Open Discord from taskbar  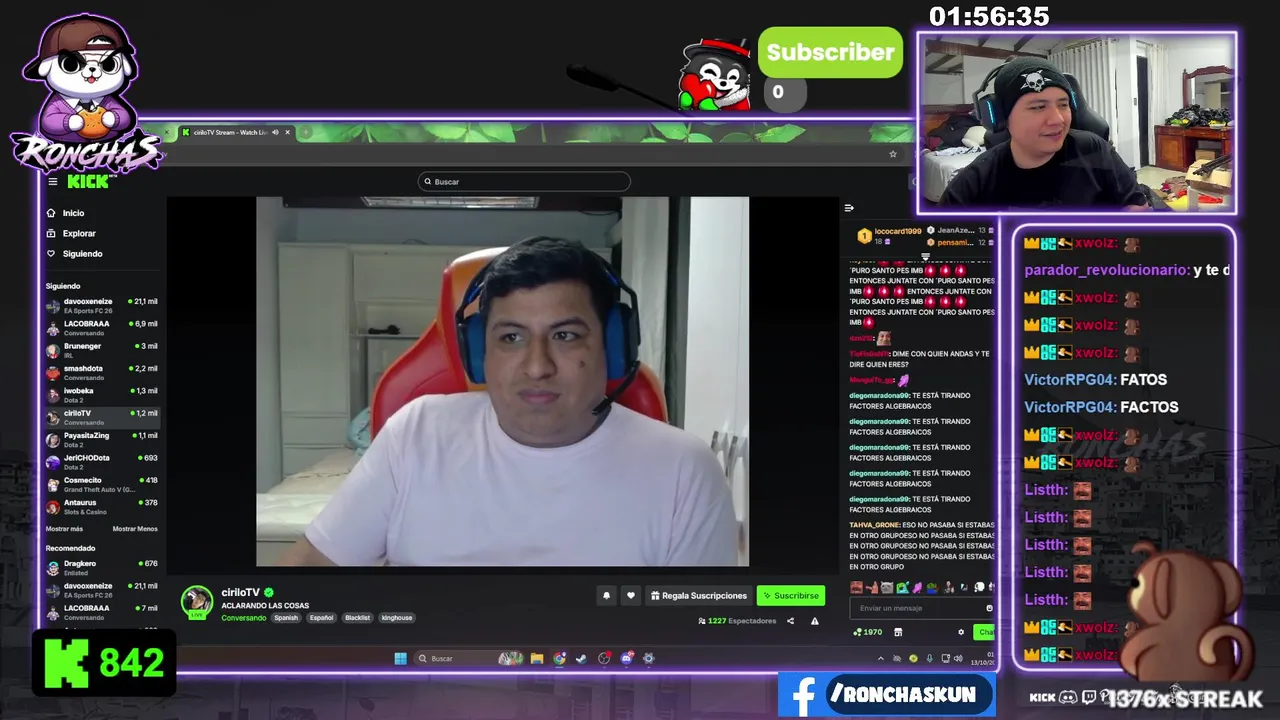(x=626, y=658)
